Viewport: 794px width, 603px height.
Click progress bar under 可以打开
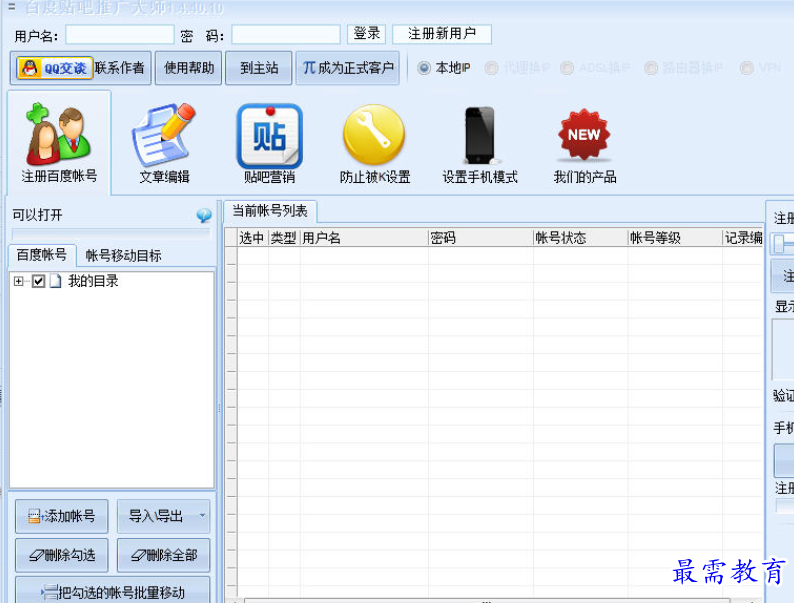(x=111, y=233)
